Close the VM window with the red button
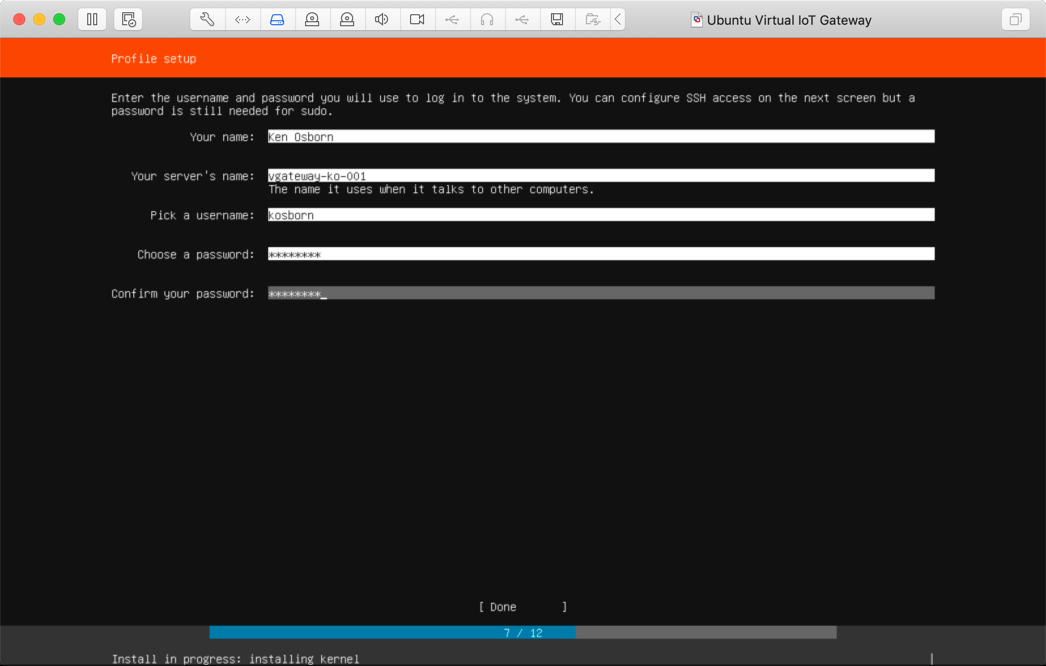The image size is (1046, 666). click(x=19, y=19)
